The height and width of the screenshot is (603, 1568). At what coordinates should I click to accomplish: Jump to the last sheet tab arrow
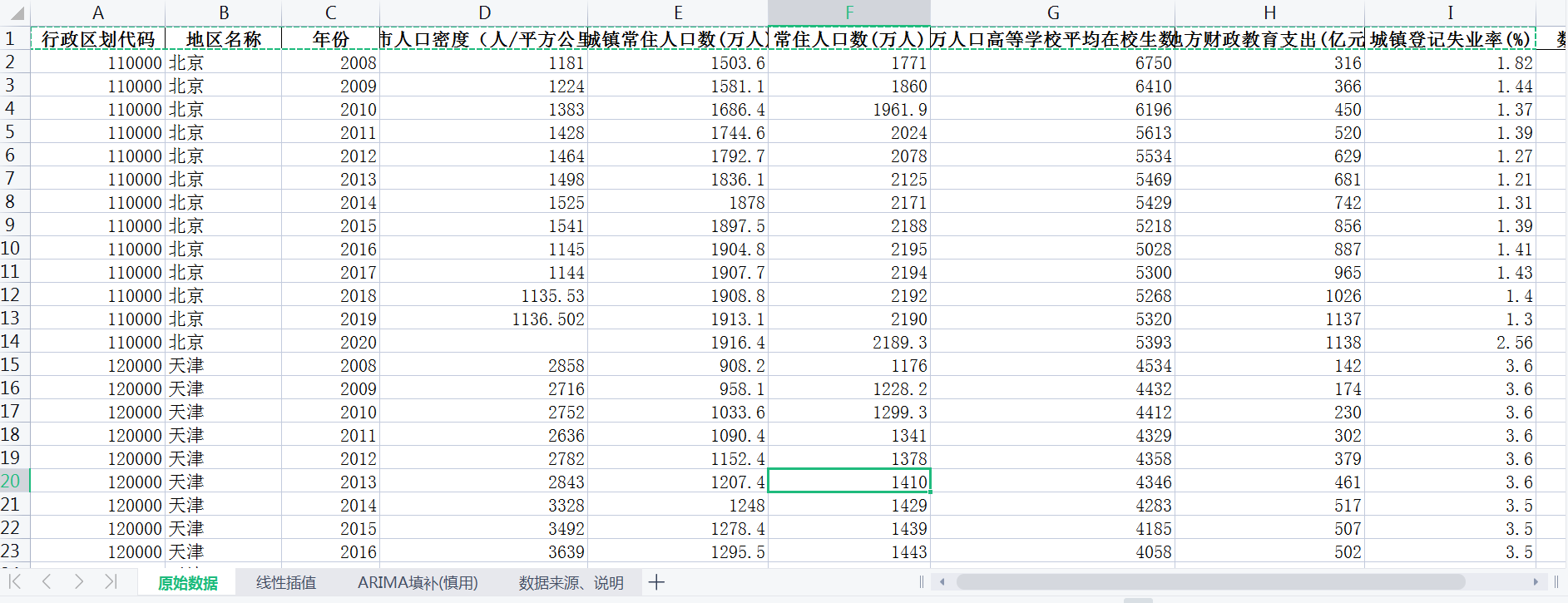(x=111, y=582)
